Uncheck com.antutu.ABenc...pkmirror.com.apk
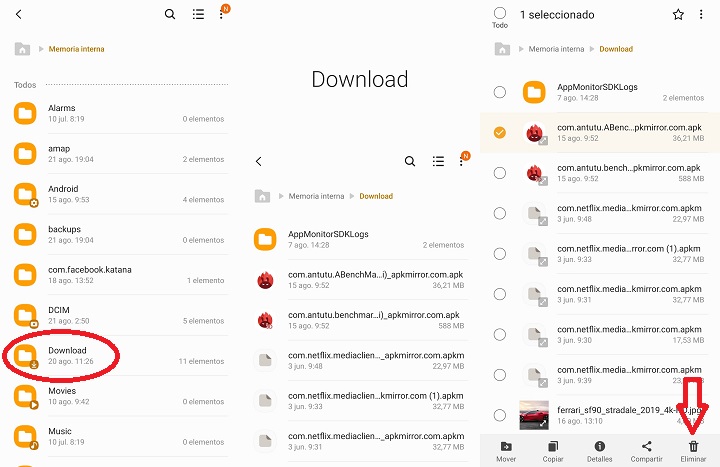720x467 pixels. pos(500,133)
